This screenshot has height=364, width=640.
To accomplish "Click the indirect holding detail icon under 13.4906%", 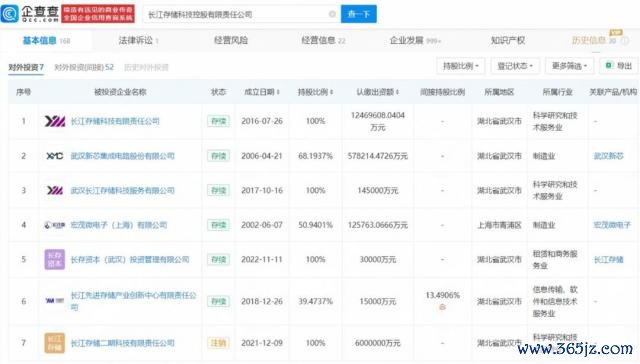I will point(442,307).
